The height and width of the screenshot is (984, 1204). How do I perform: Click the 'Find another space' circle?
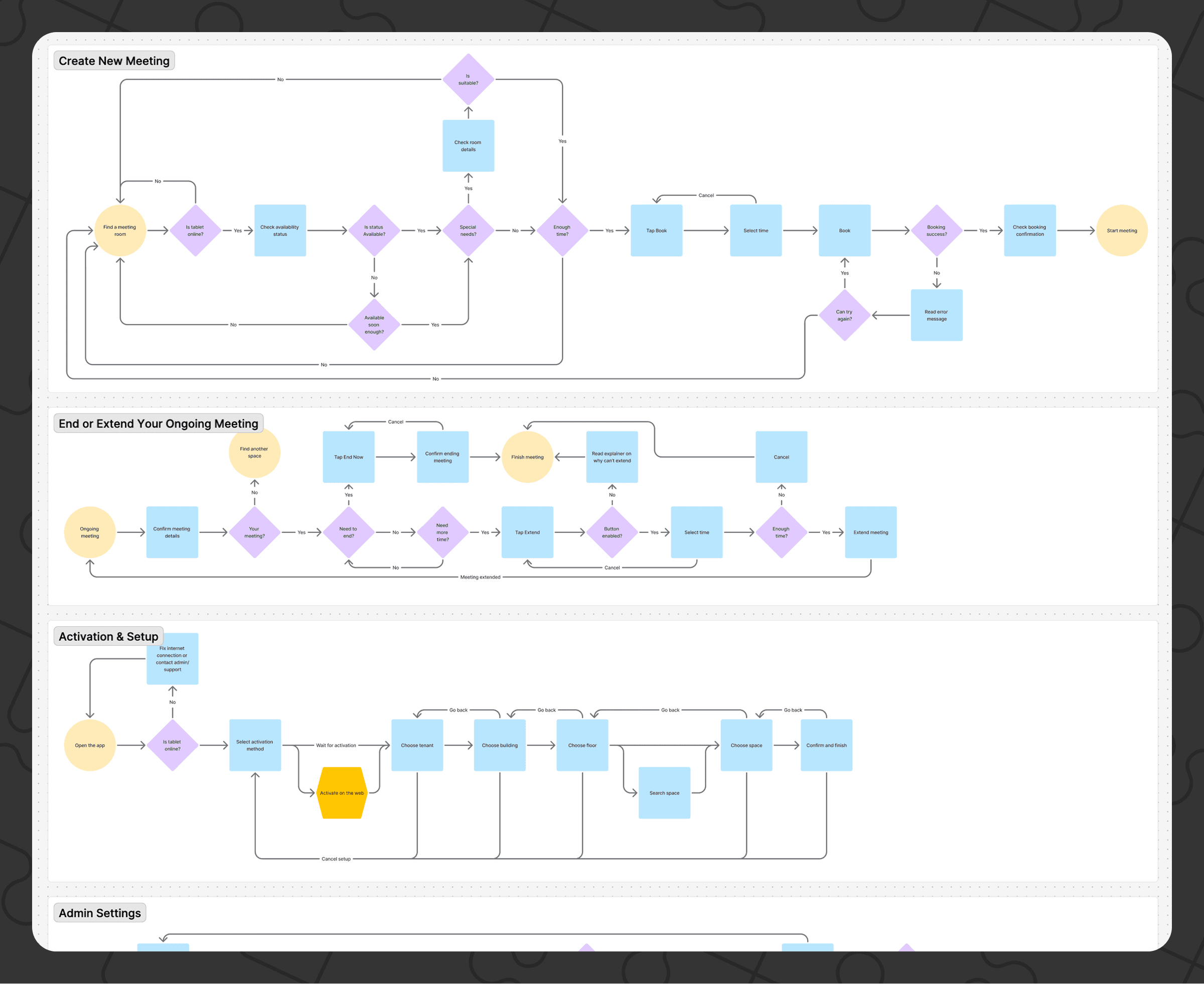tap(254, 452)
